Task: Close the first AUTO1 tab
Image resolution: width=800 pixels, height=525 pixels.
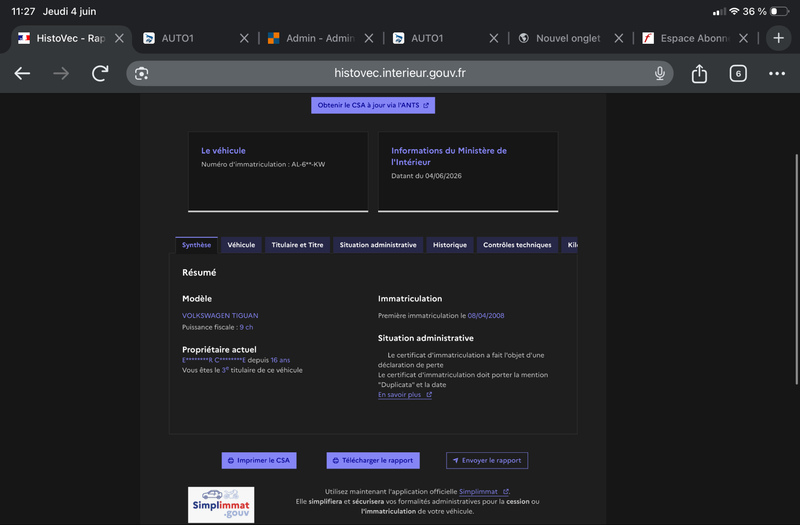Action: pyautogui.click(x=244, y=38)
